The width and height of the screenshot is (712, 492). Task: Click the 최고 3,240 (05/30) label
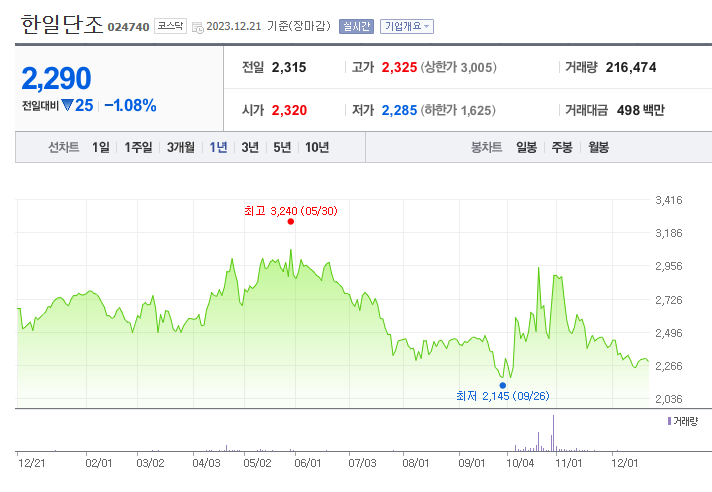tap(291, 211)
